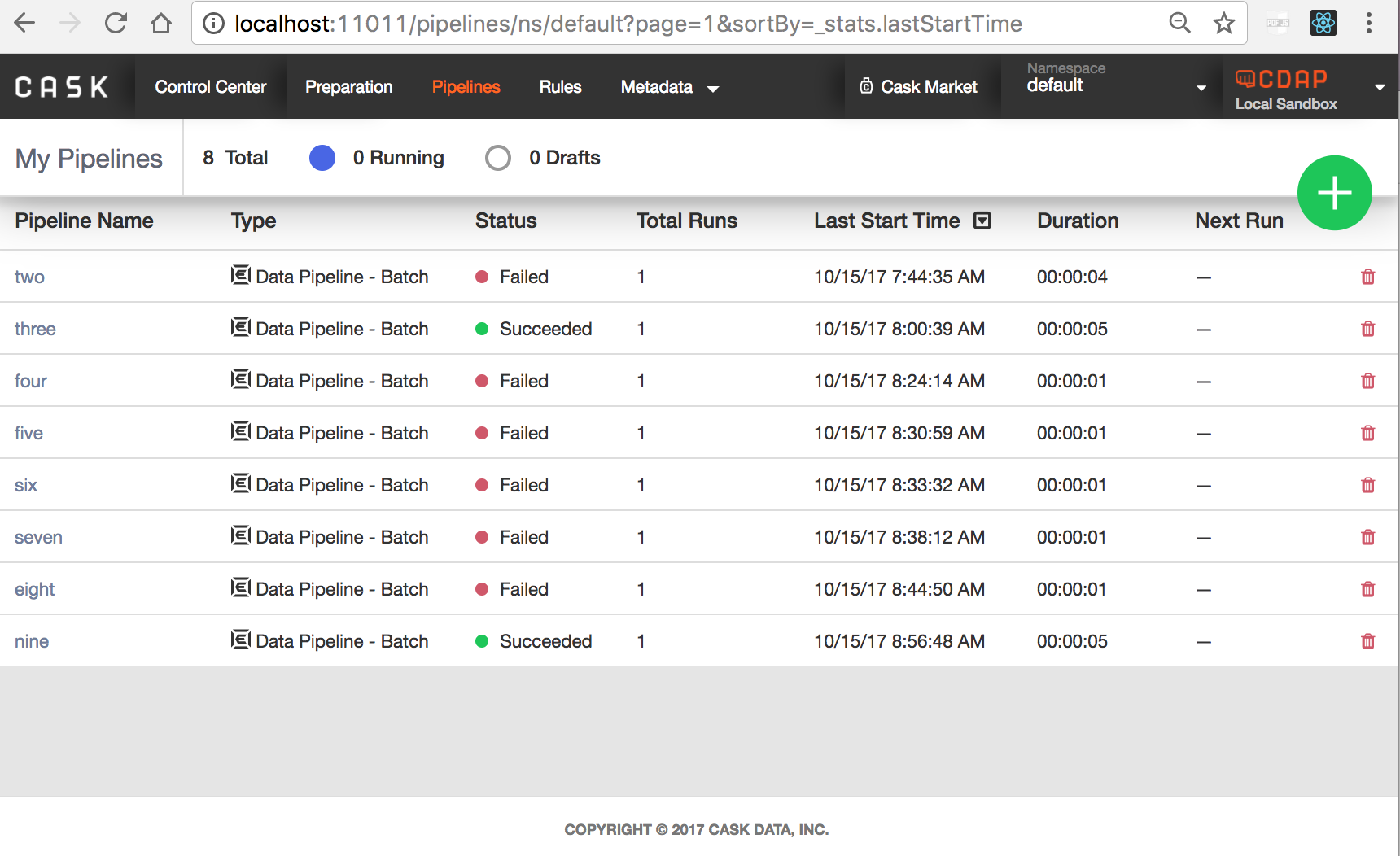Sort by Status column header

[505, 221]
